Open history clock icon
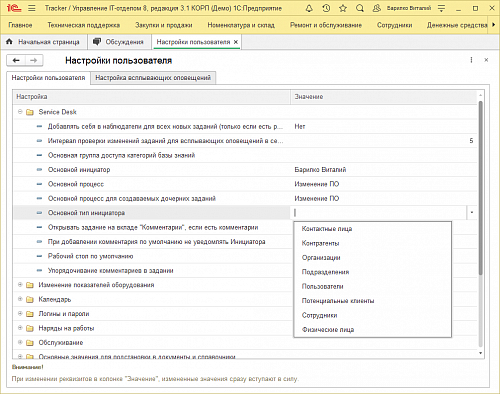Viewport: 500px width, 394px height. click(x=326, y=8)
